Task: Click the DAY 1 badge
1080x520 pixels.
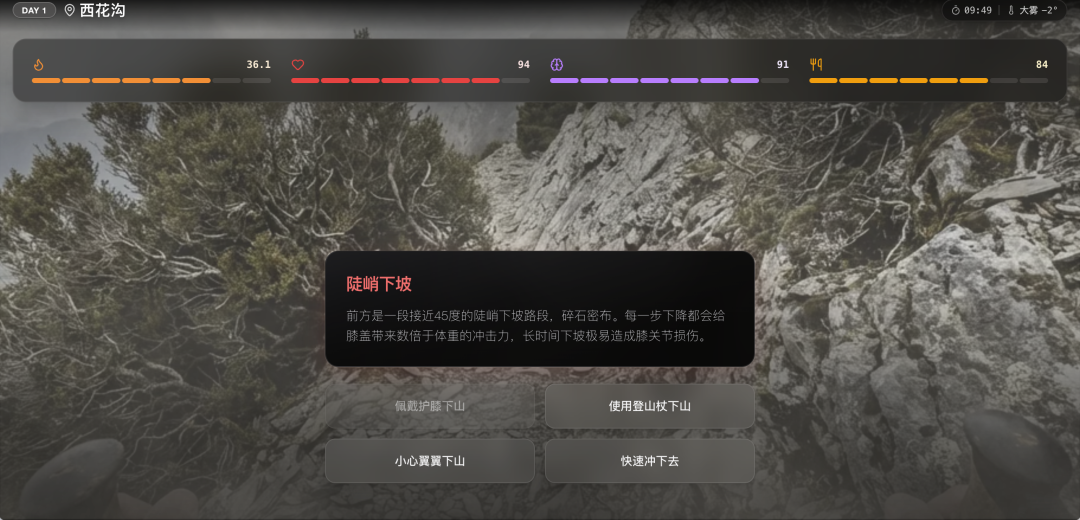Action: pos(34,11)
